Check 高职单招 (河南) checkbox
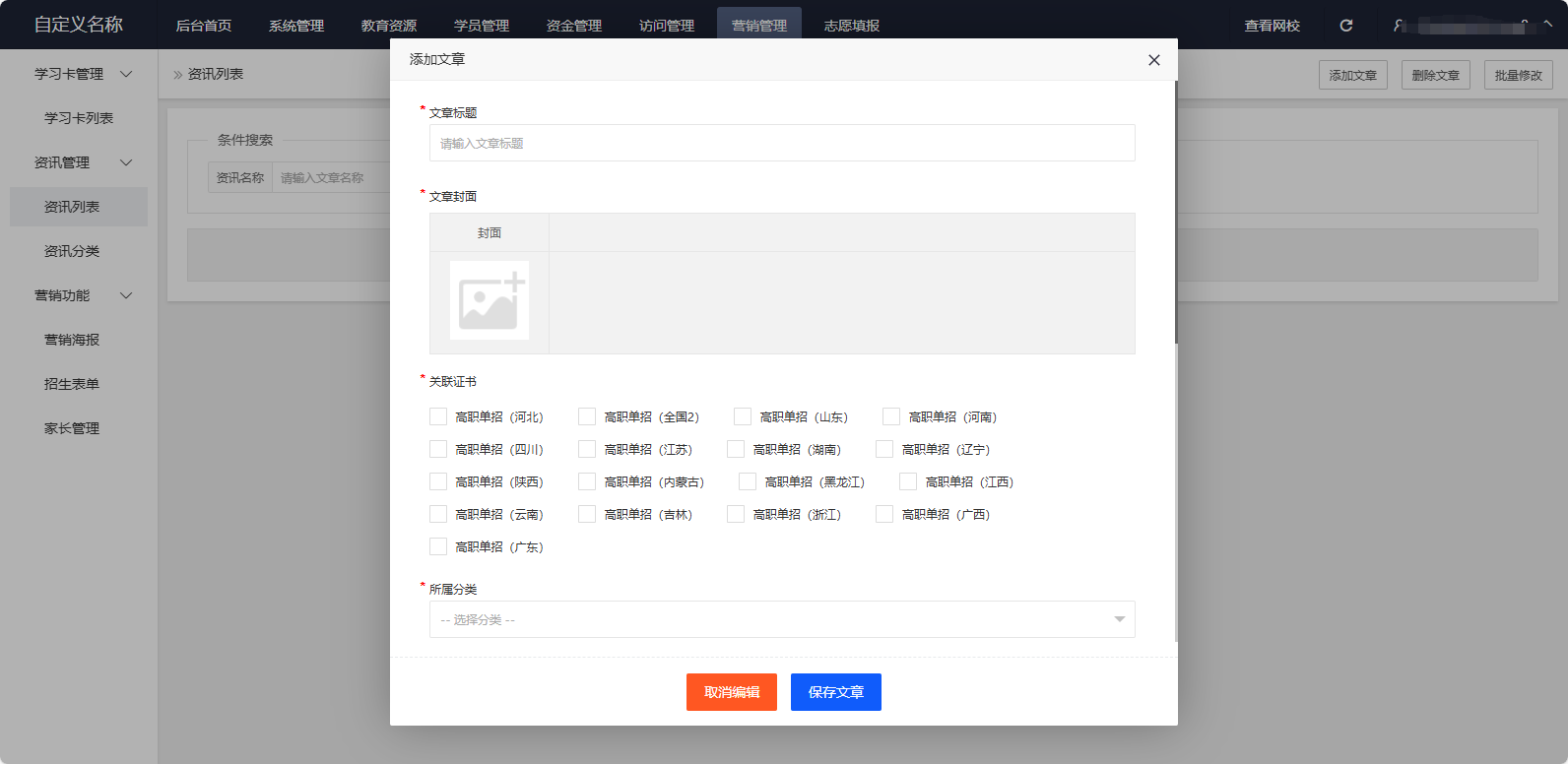The height and width of the screenshot is (764, 1568). (x=891, y=416)
